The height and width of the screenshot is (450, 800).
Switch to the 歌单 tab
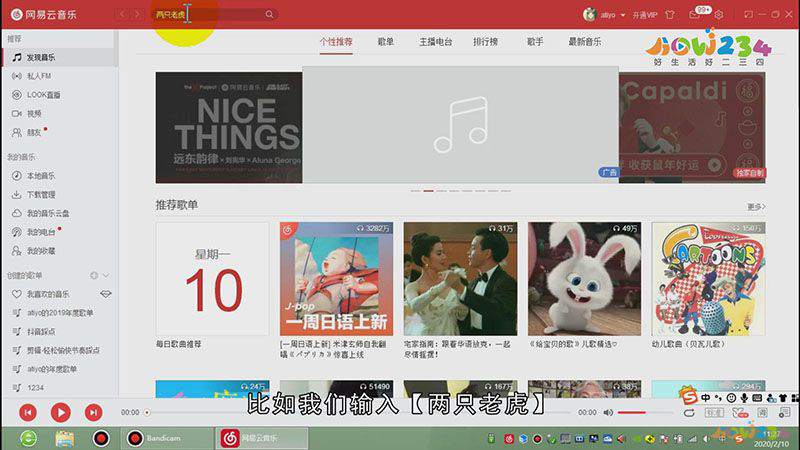pyautogui.click(x=386, y=42)
